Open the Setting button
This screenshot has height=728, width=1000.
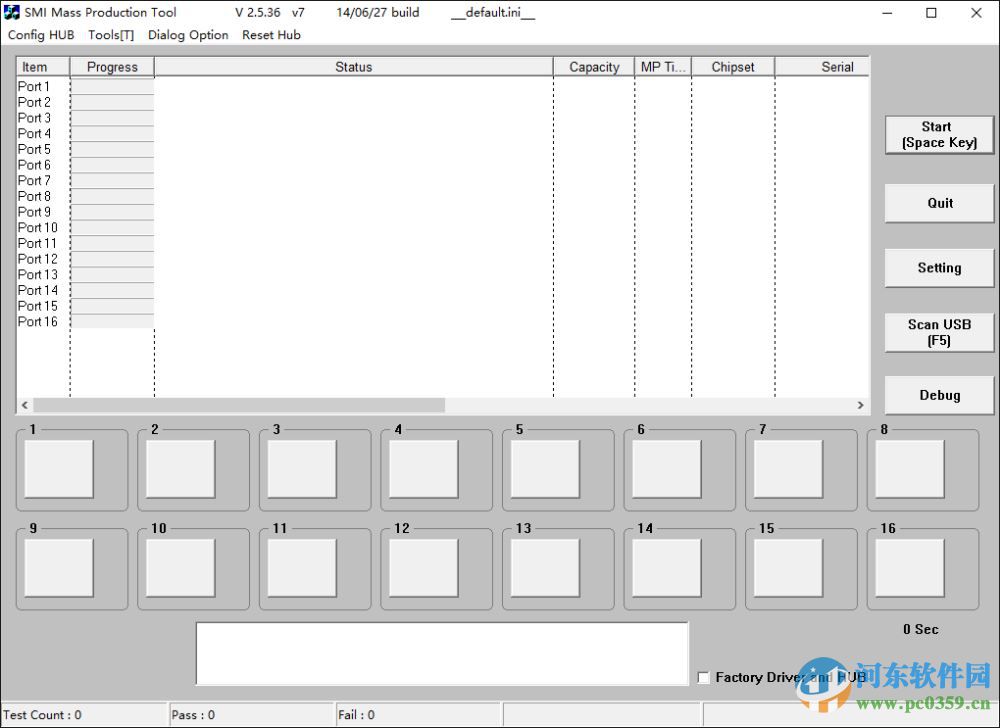coord(939,268)
